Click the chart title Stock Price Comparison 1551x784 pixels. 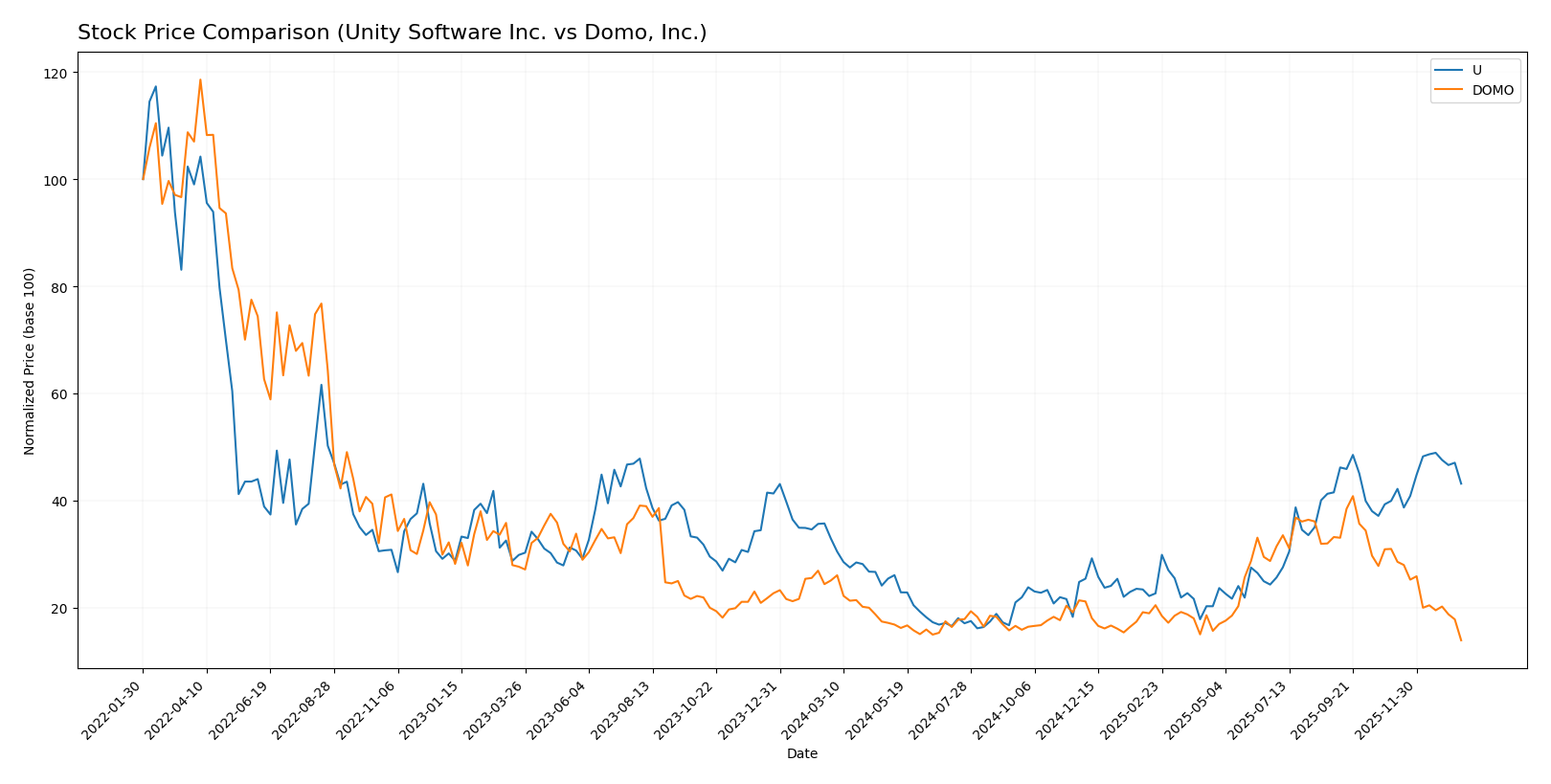[x=392, y=33]
